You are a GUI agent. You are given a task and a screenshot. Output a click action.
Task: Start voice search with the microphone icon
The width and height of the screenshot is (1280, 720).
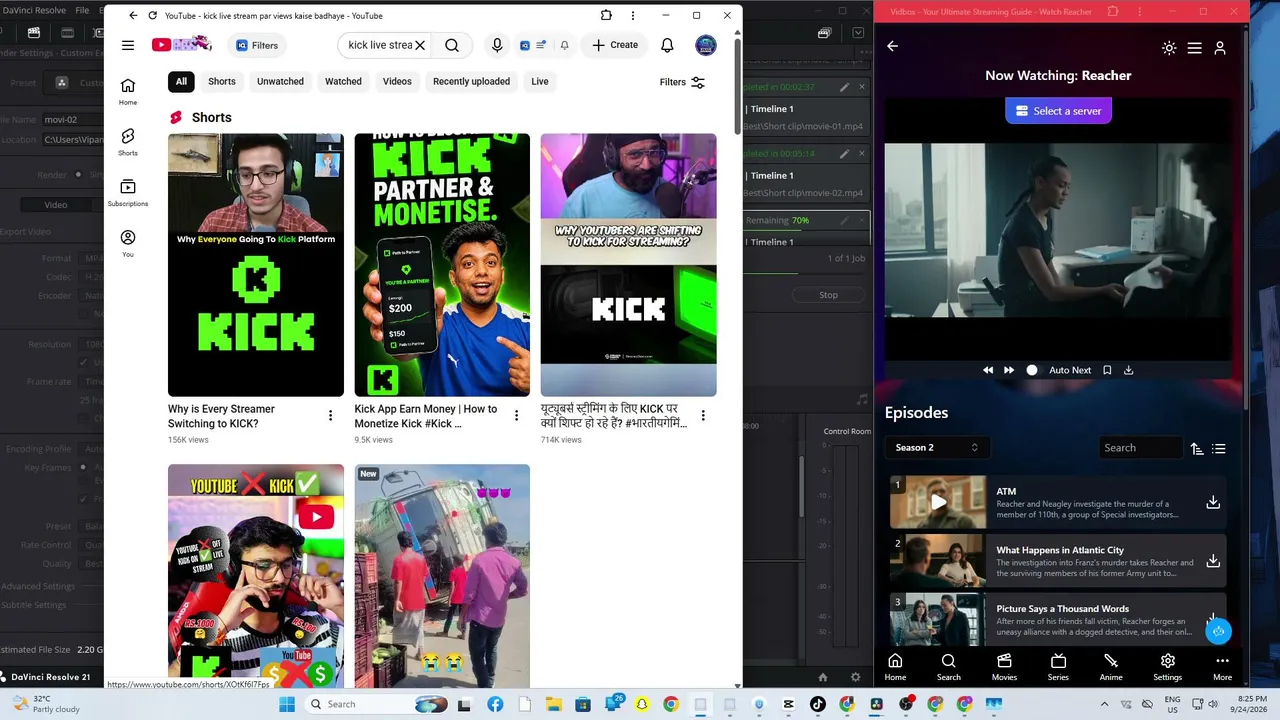click(x=497, y=45)
